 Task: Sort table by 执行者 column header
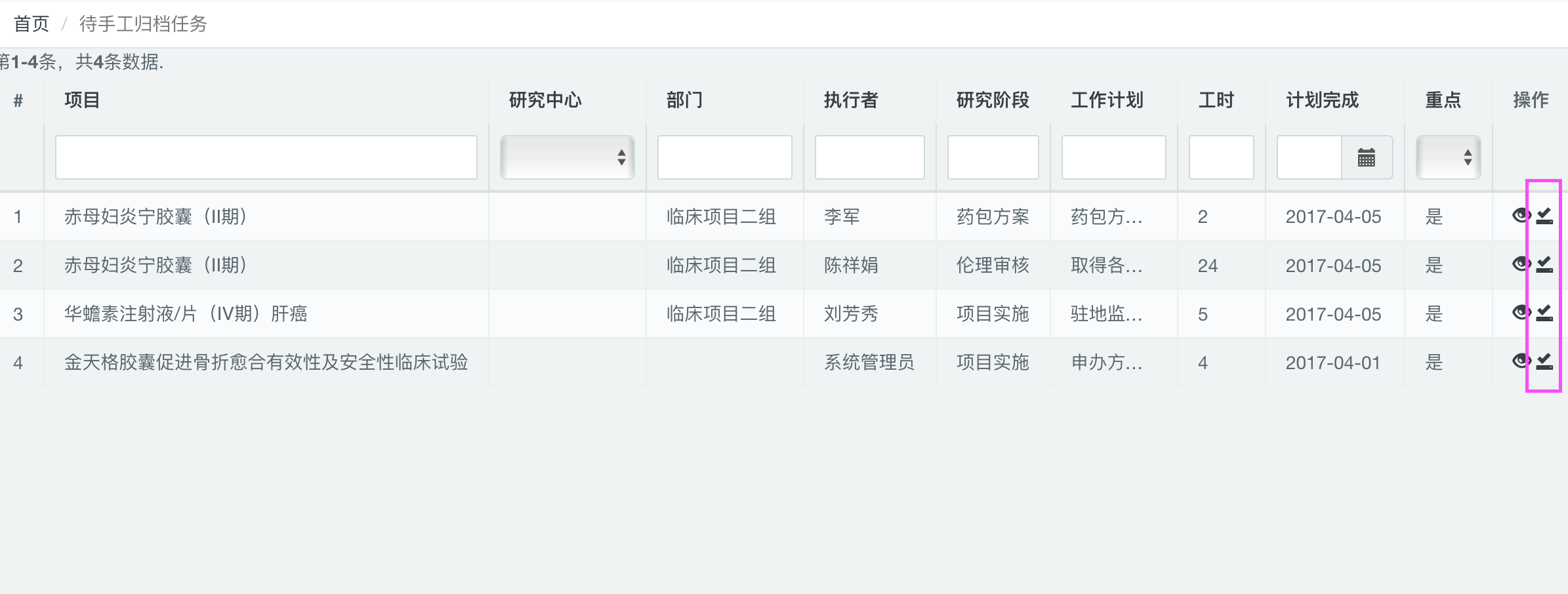point(851,100)
